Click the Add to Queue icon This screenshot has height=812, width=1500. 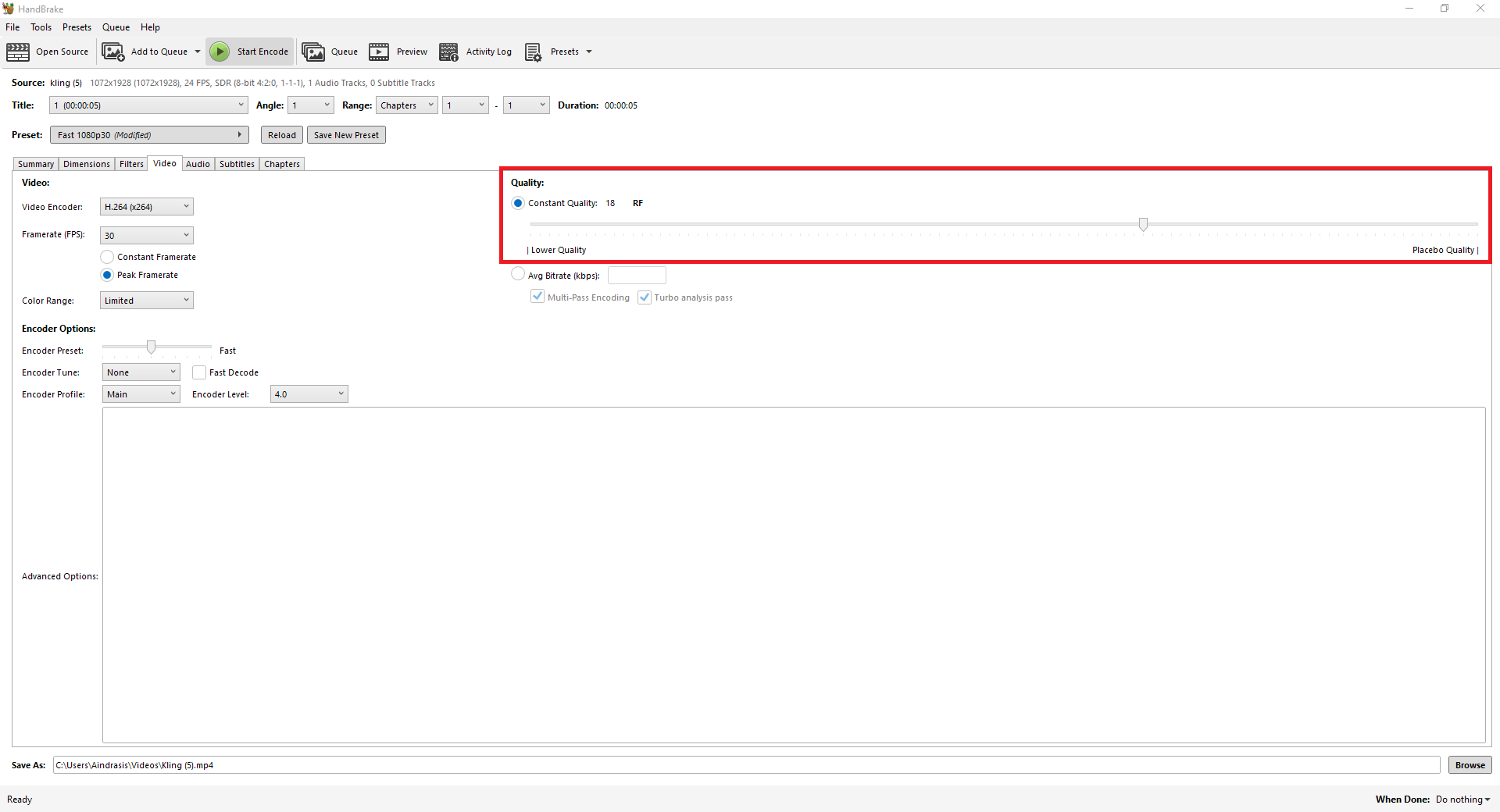(113, 52)
